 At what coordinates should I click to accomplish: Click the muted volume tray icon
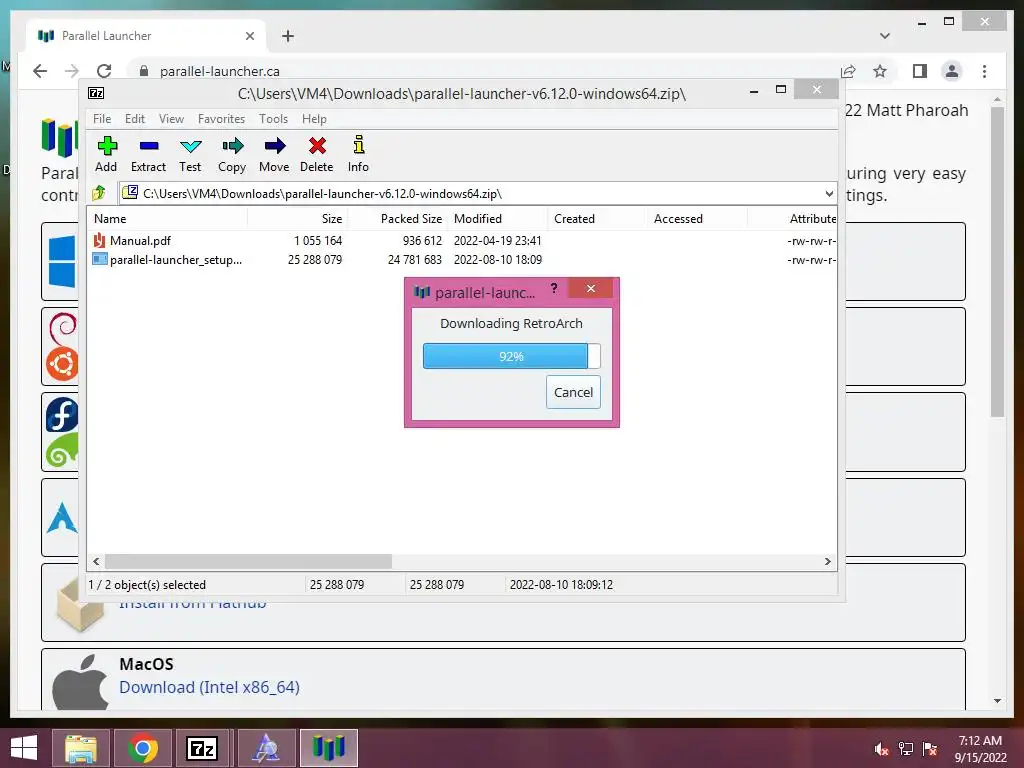pos(882,749)
